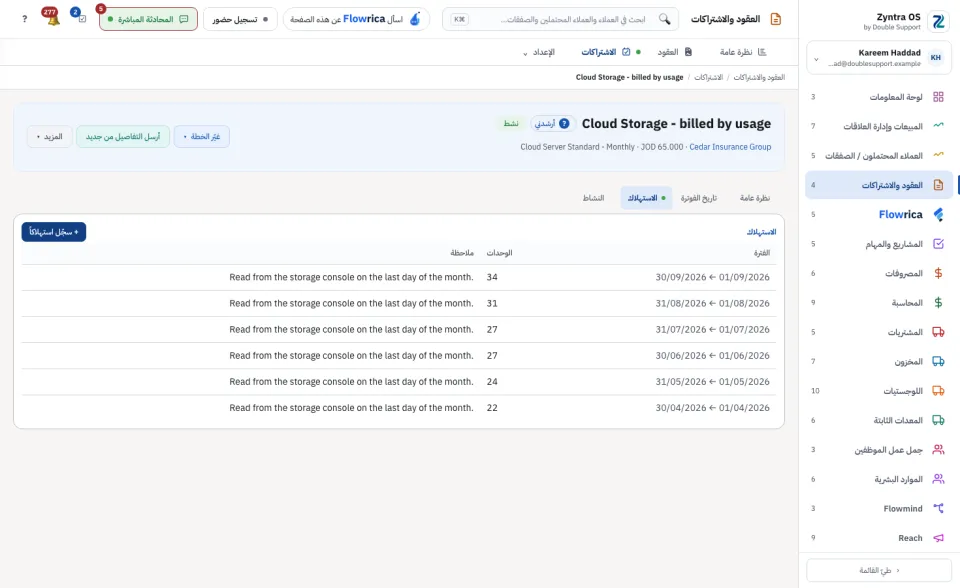This screenshot has height=588, width=960.
Task: Click the inventory blue truck icon
Action: pos(938,361)
